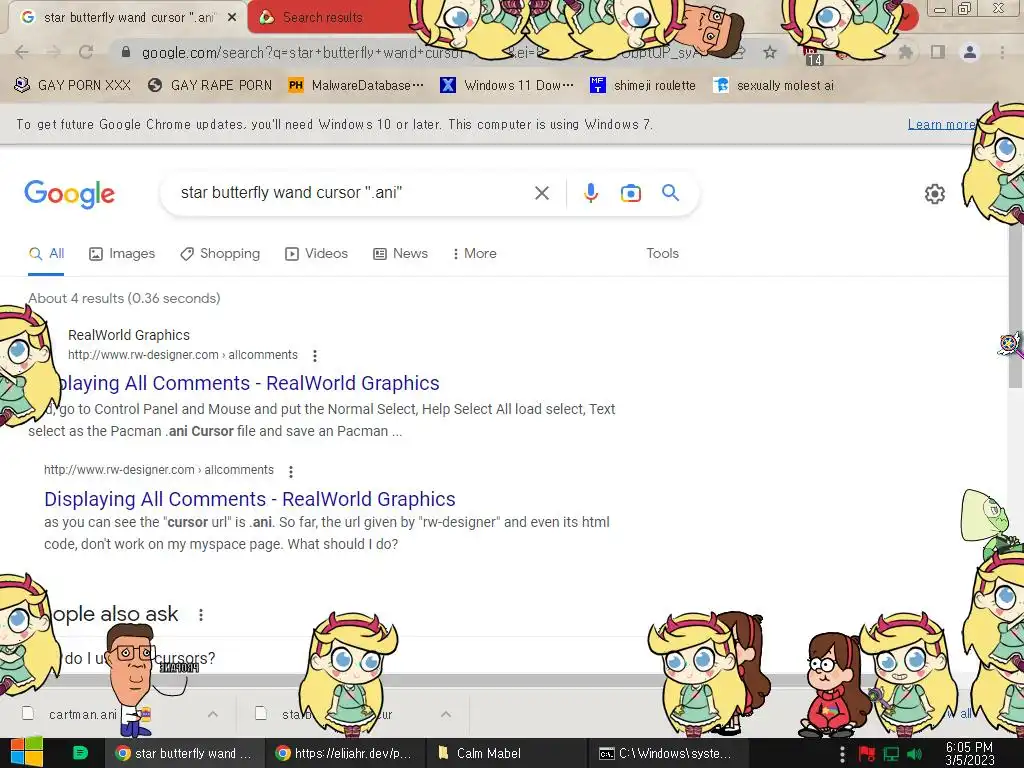Click the microphone voice search icon
The image size is (1024, 768).
pos(590,193)
